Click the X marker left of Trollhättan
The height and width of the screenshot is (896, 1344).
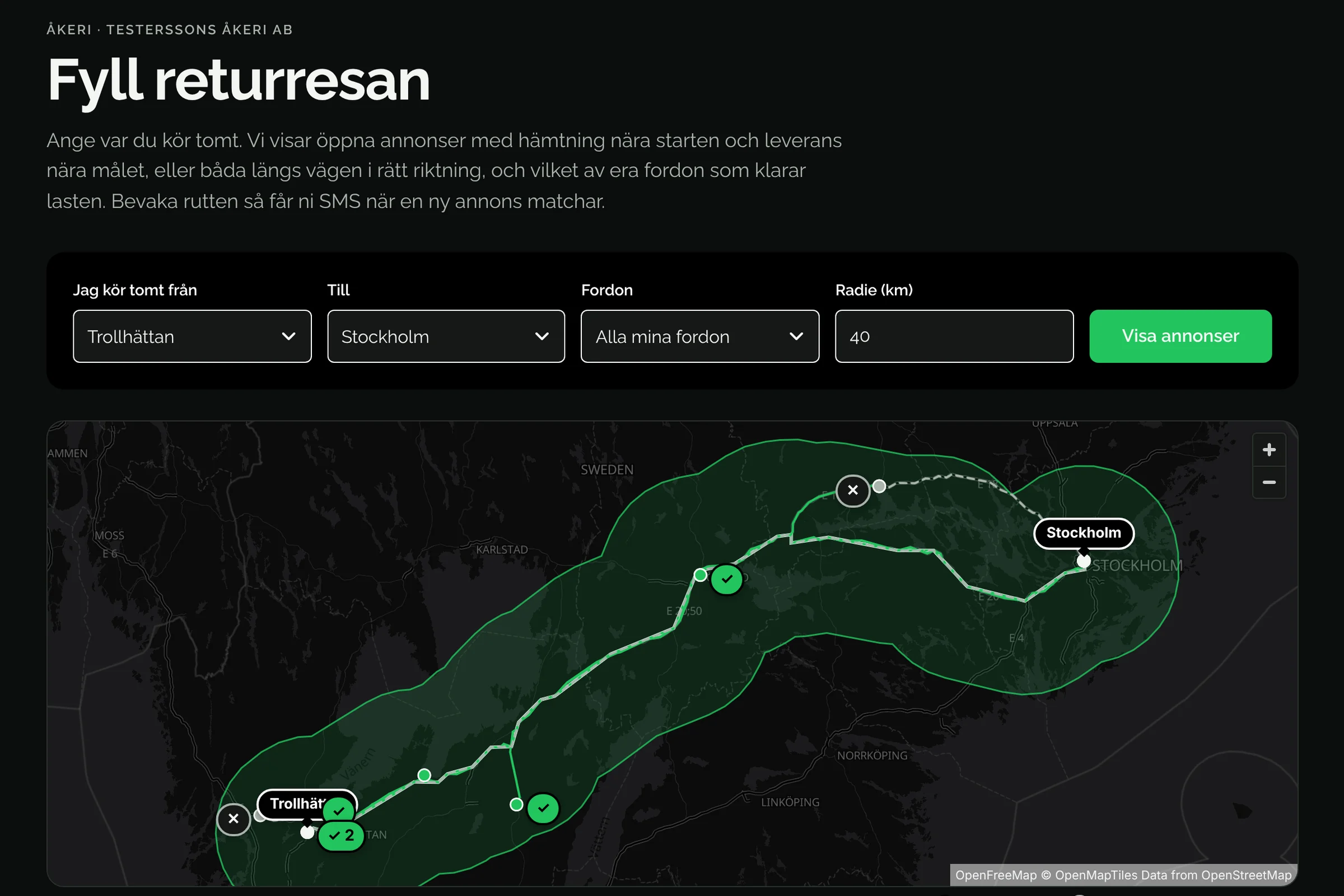(x=233, y=819)
